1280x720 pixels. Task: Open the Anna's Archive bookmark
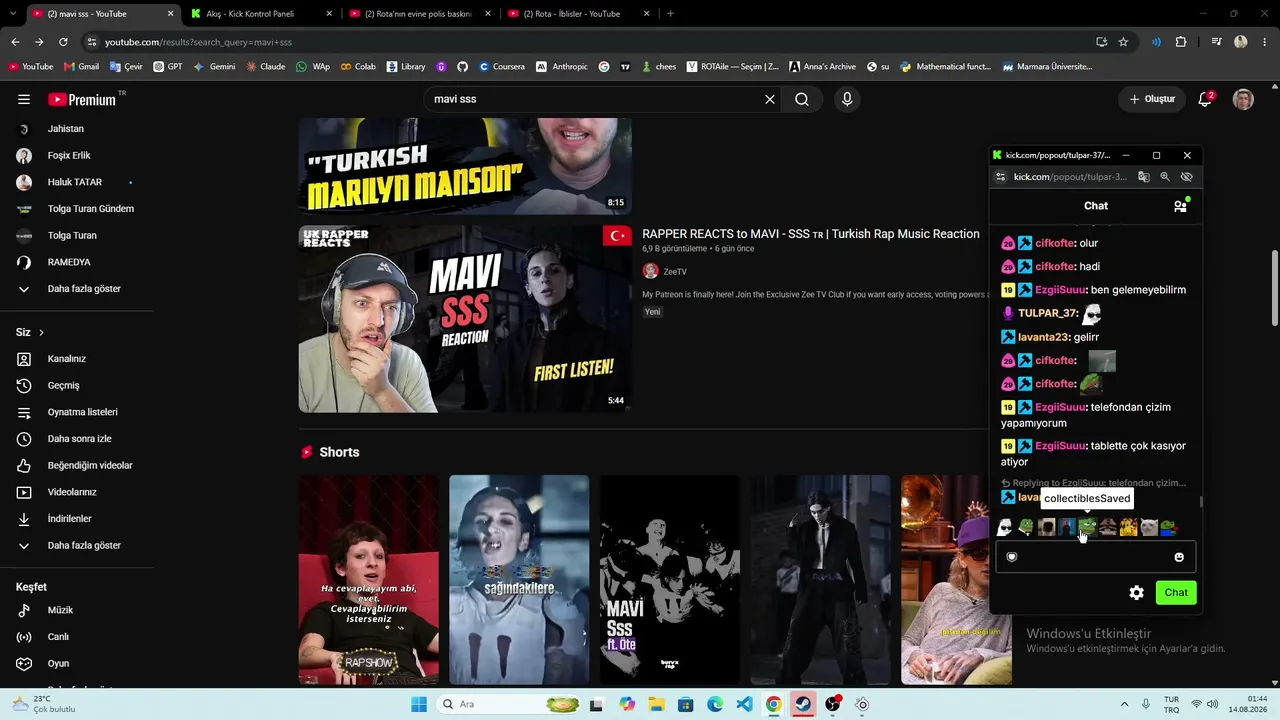[822, 67]
